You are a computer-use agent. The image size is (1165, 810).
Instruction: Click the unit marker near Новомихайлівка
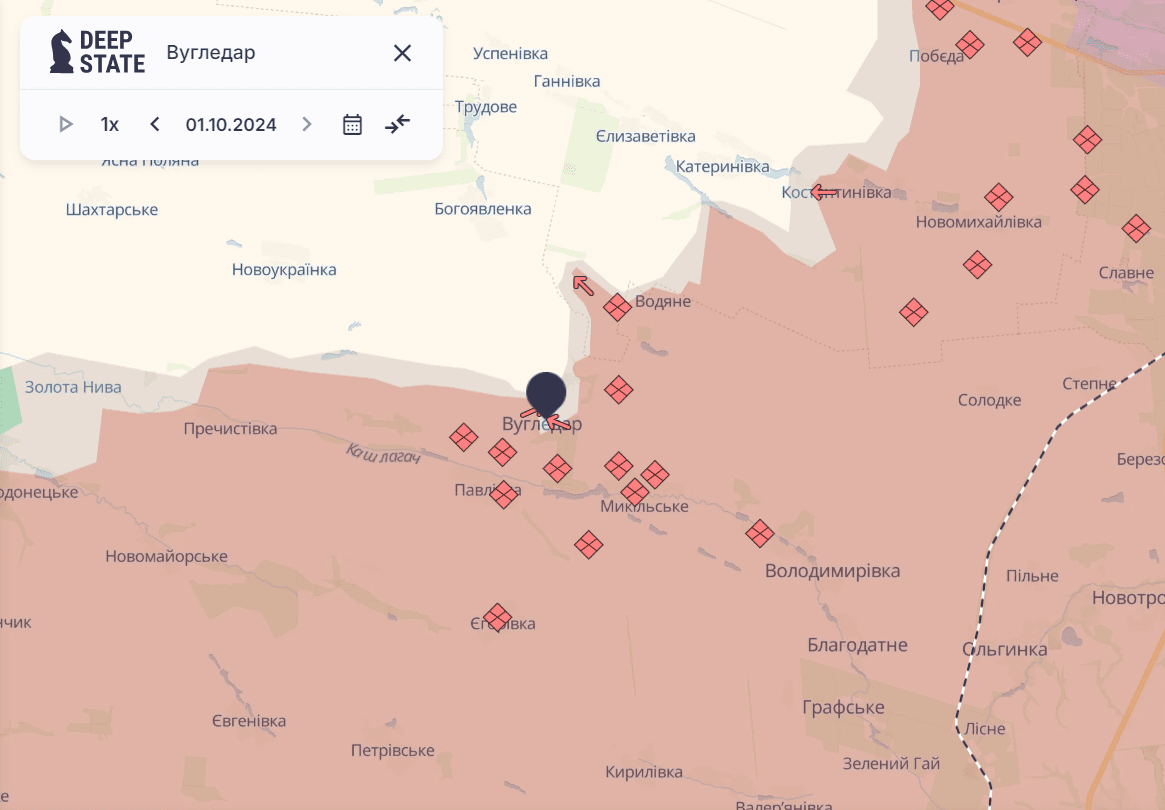pyautogui.click(x=999, y=198)
